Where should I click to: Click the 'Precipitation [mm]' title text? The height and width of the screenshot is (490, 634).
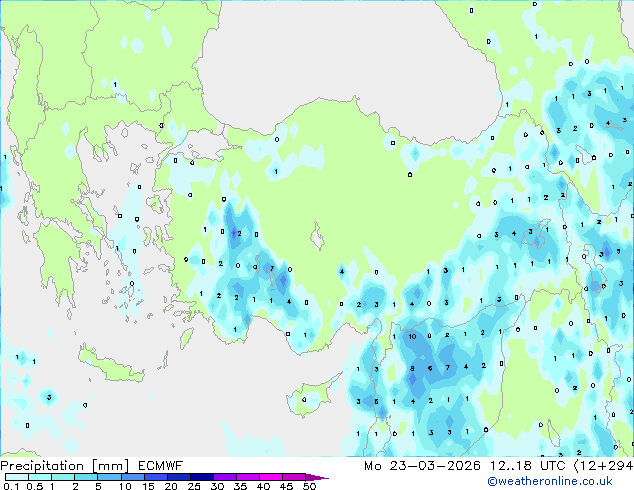coord(65,466)
